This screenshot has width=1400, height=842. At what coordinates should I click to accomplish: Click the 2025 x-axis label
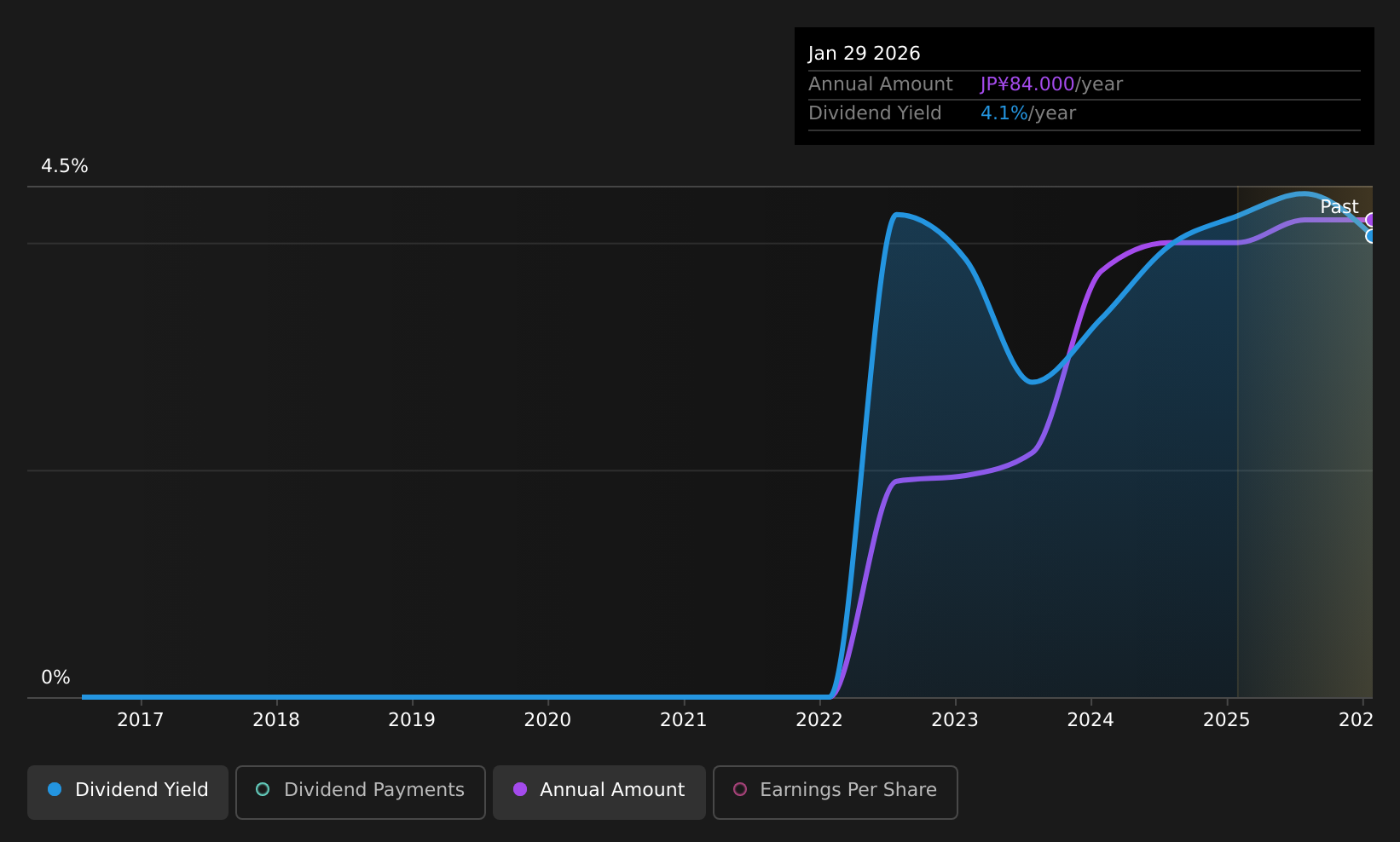point(1226,720)
